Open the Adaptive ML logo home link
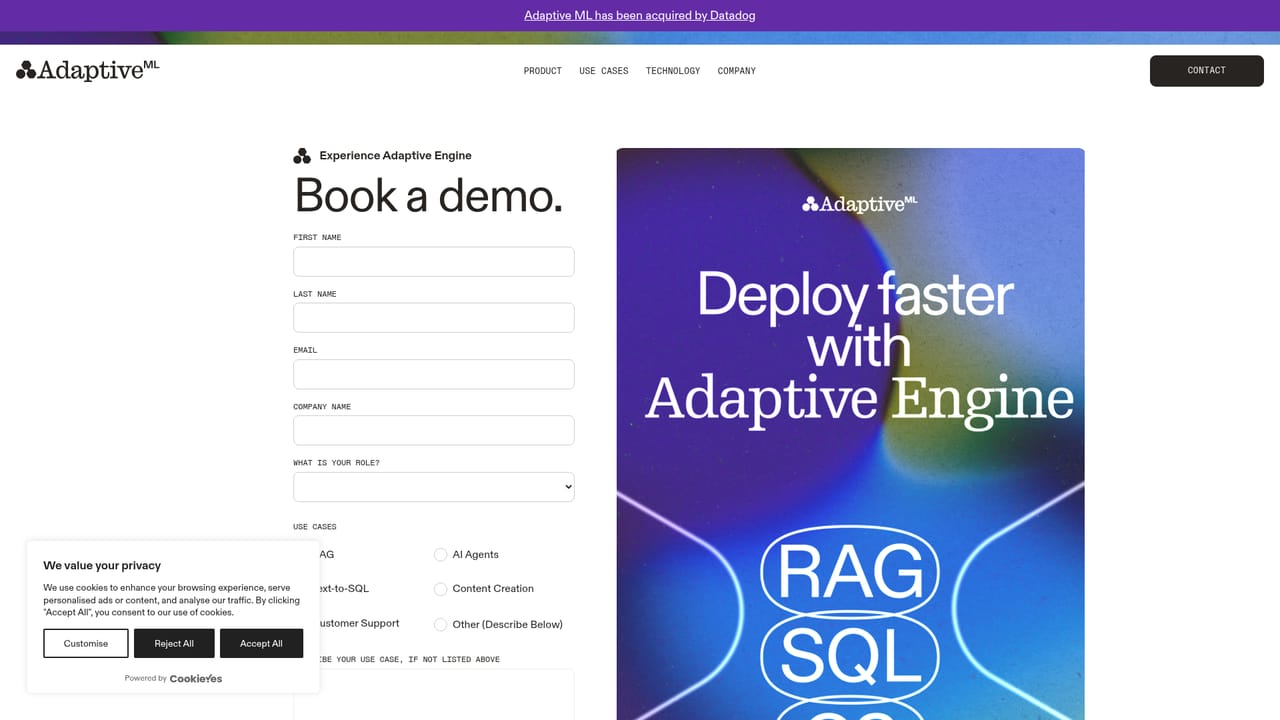This screenshot has width=1280, height=720. click(x=88, y=70)
